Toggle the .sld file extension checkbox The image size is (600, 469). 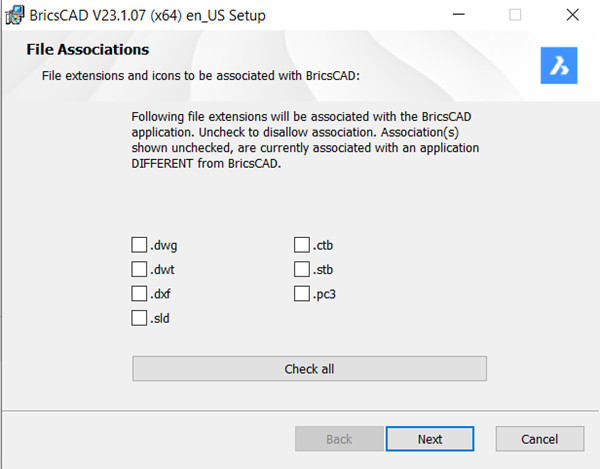coord(139,318)
